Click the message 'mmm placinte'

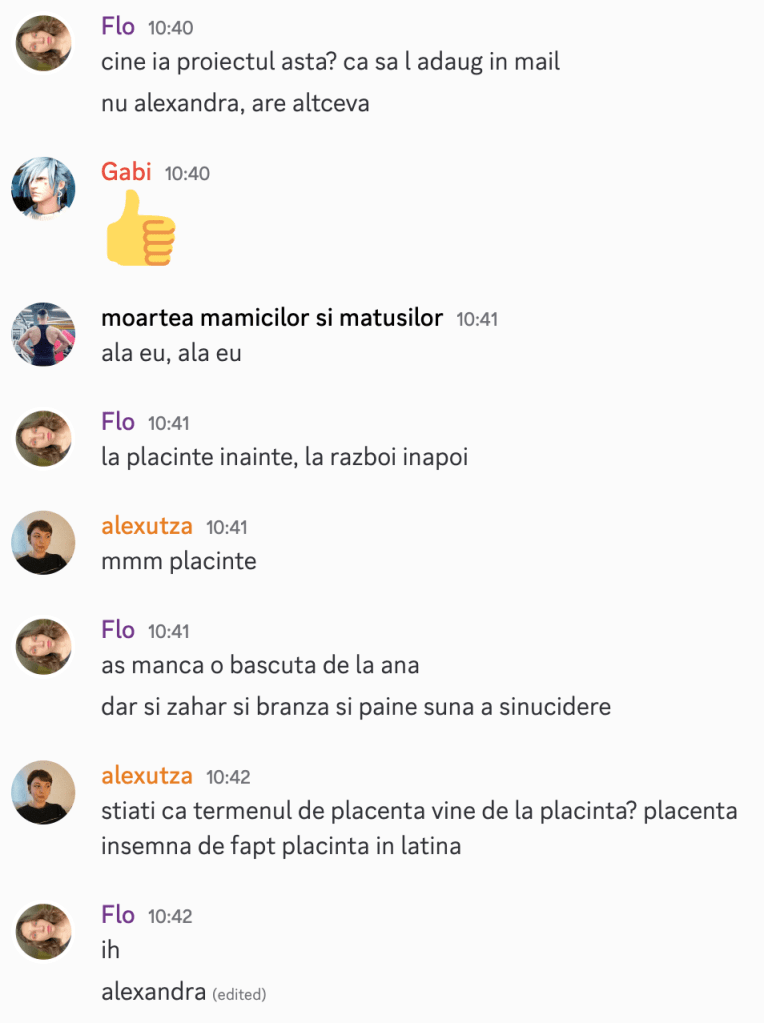click(x=179, y=561)
